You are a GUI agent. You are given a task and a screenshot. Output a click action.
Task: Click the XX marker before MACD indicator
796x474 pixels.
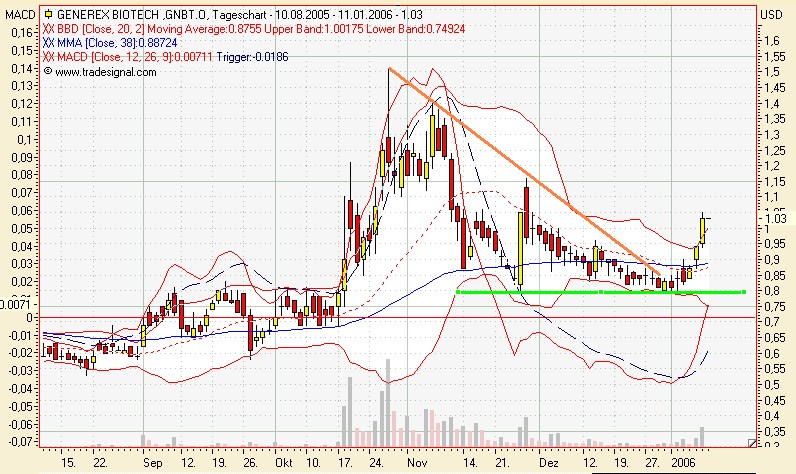click(x=49, y=57)
